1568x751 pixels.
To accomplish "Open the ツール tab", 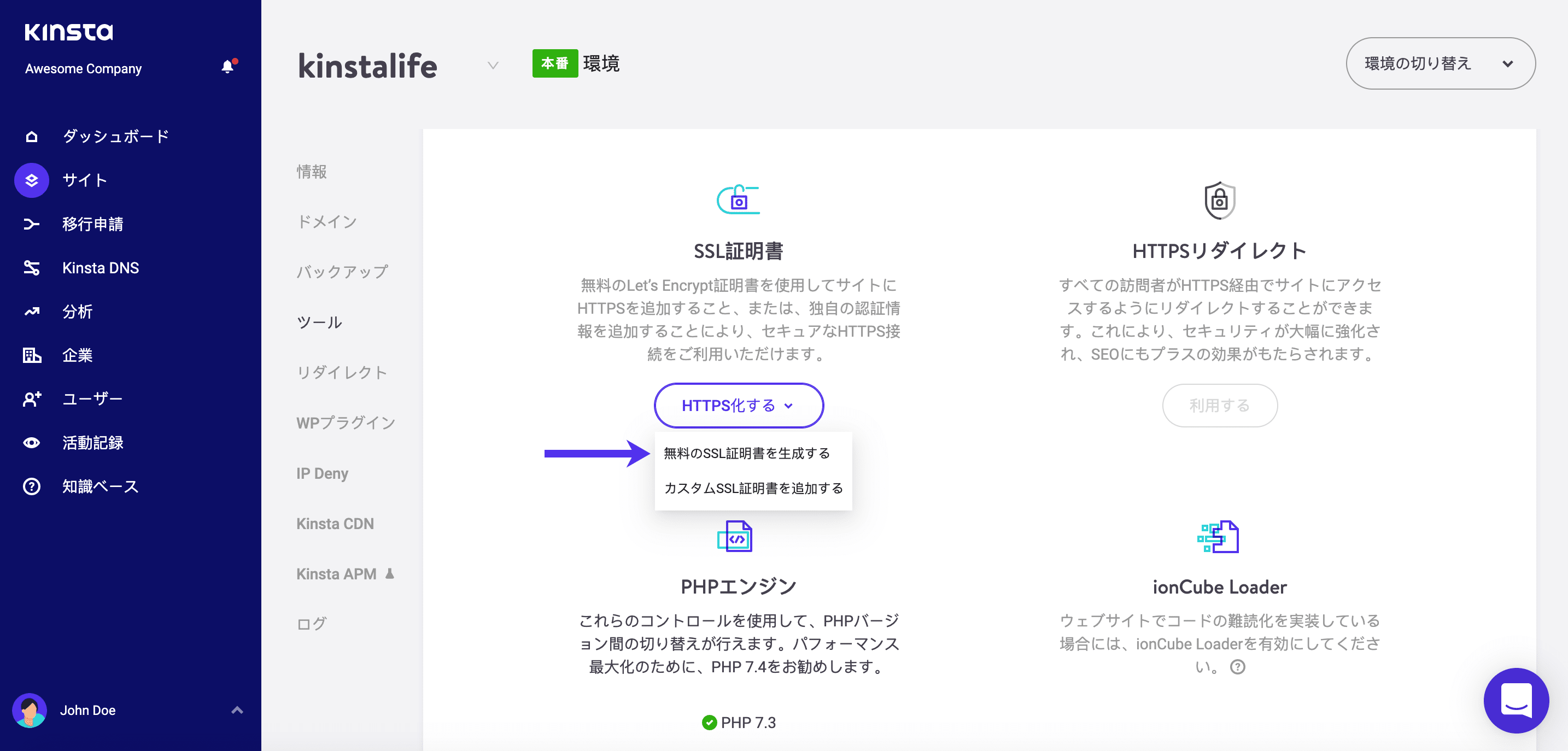I will tap(320, 322).
